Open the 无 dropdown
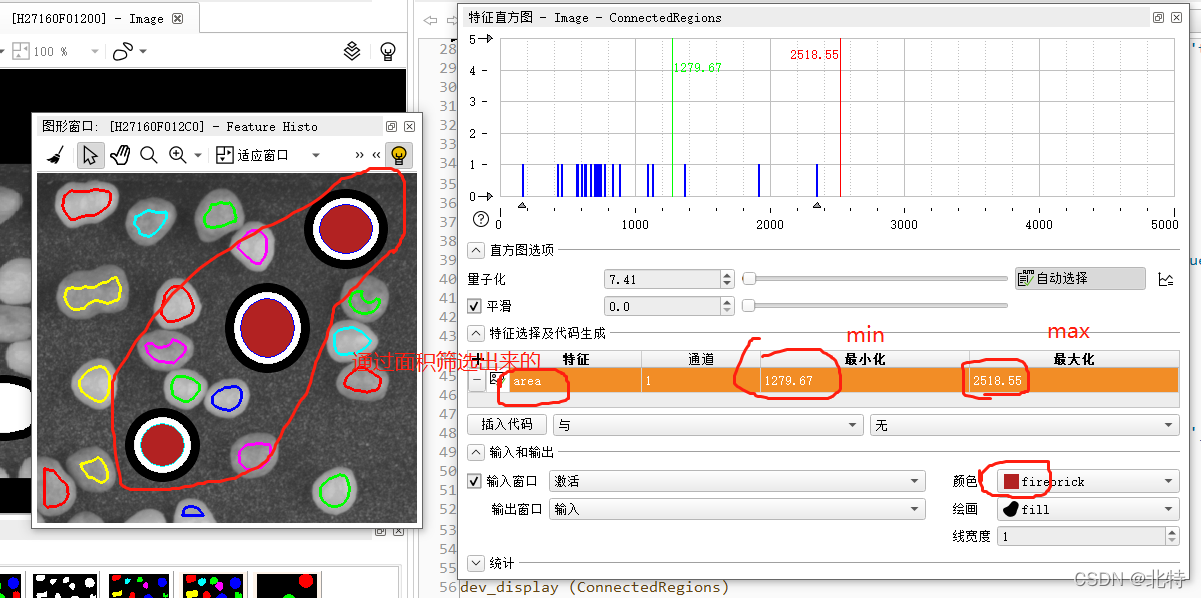 point(1024,425)
